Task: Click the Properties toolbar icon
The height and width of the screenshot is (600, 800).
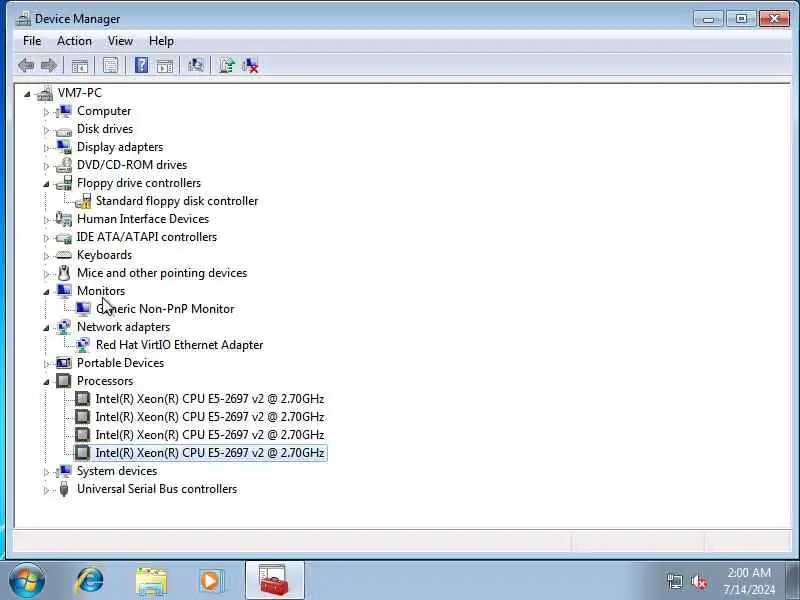Action: tap(110, 65)
